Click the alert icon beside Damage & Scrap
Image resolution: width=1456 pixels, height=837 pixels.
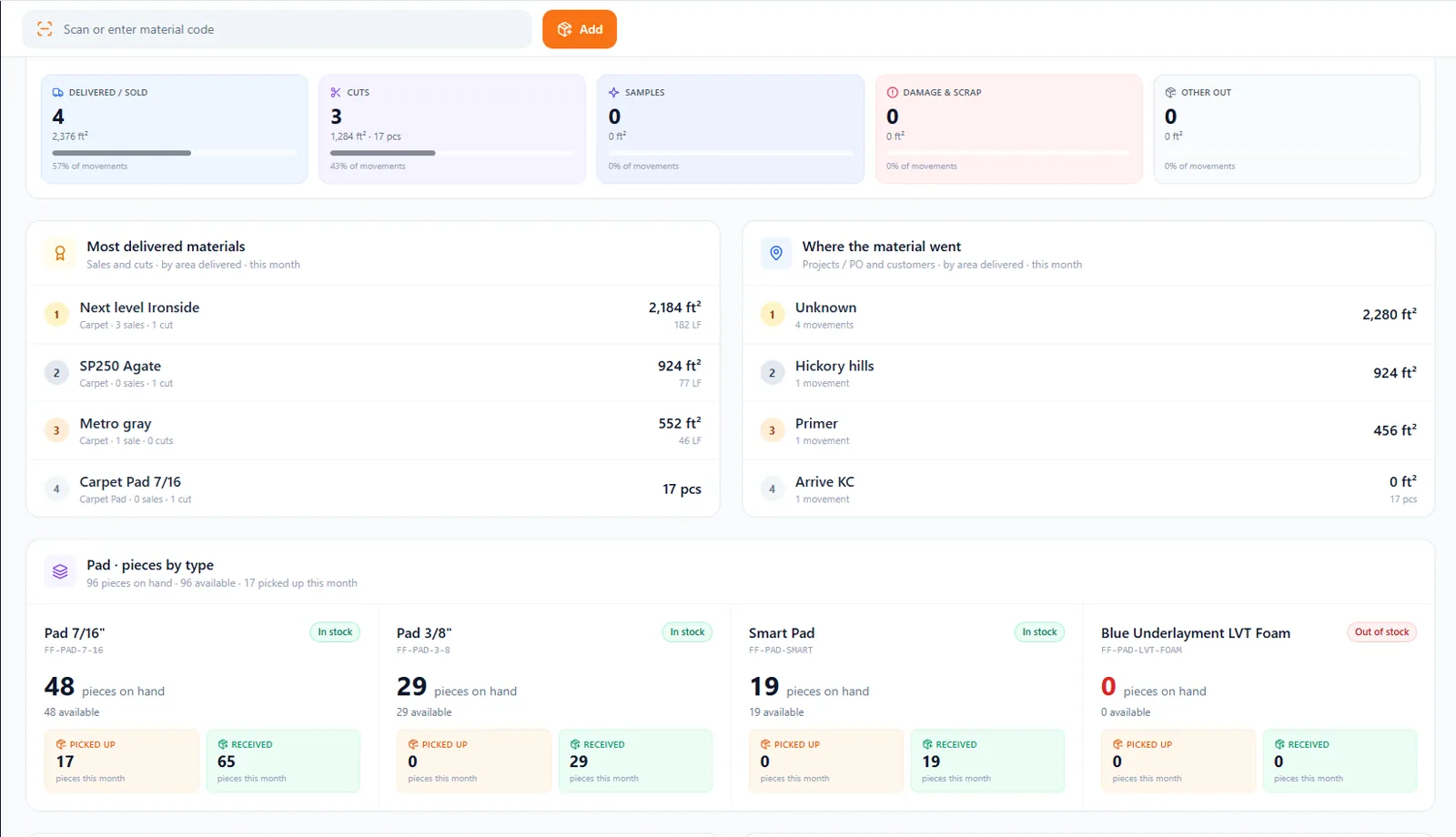click(893, 93)
